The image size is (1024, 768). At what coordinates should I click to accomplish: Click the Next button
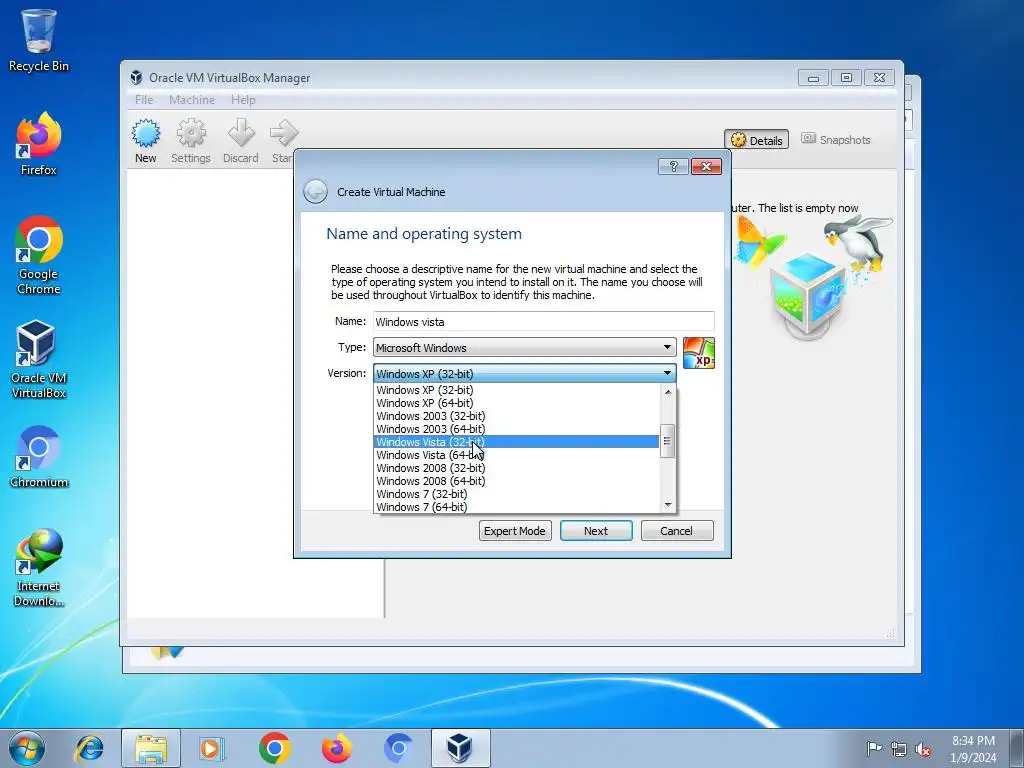tap(596, 531)
